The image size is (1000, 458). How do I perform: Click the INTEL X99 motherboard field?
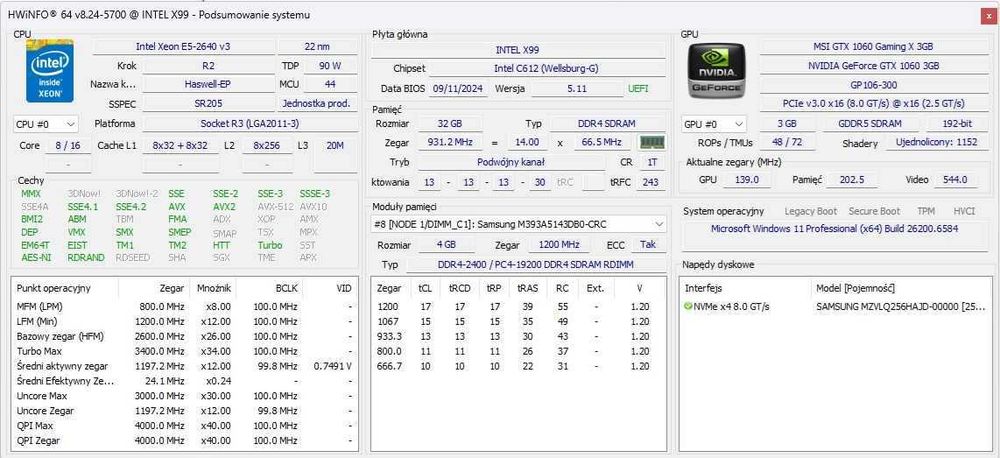pos(517,50)
